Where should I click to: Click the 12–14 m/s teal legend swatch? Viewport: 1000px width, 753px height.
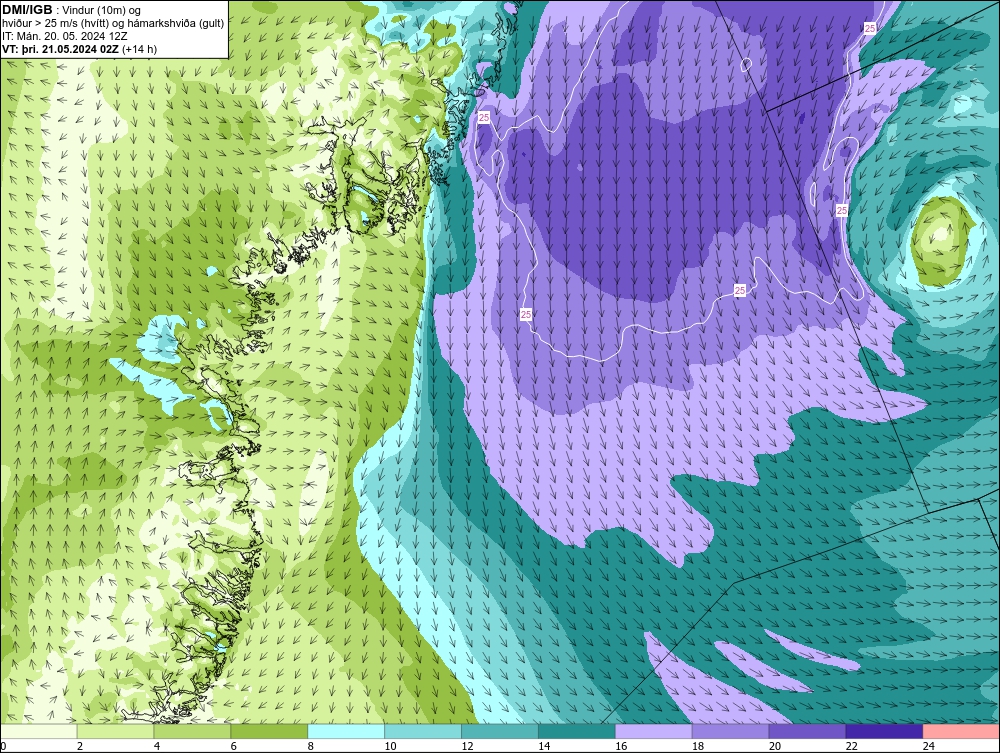500,731
